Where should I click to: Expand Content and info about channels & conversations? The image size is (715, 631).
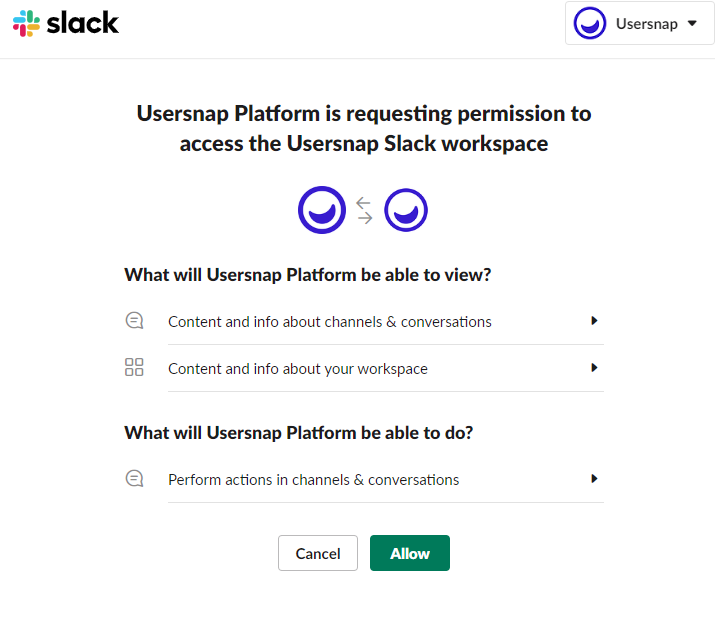(x=386, y=321)
